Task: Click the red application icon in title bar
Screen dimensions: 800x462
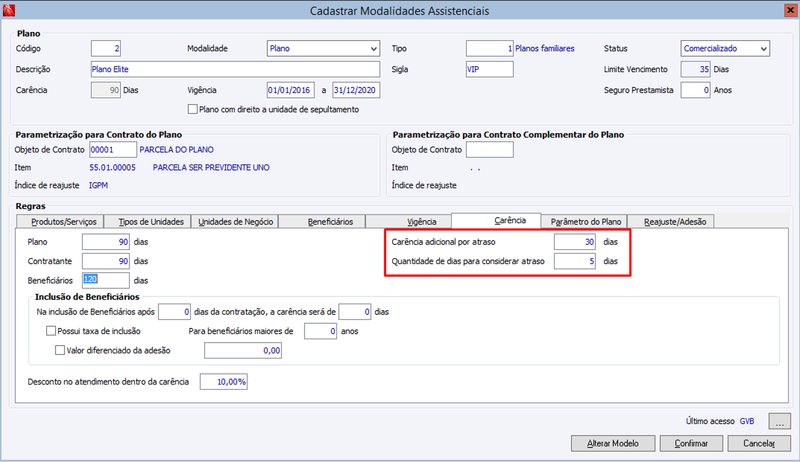Action: 9,10
